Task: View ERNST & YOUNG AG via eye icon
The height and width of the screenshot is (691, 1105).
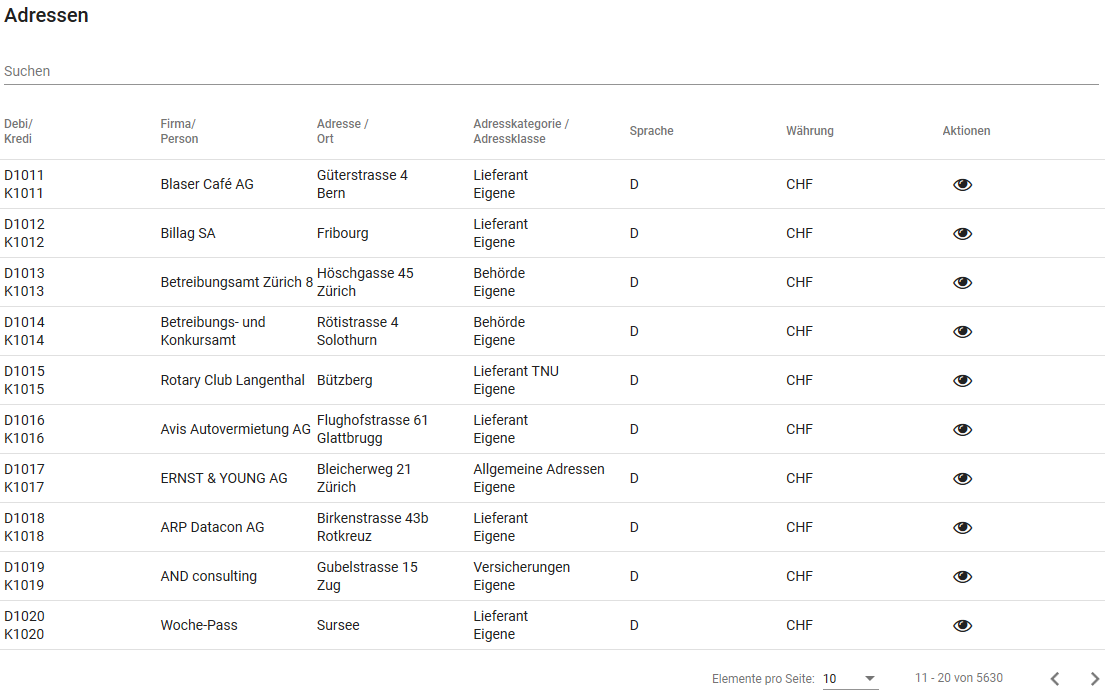Action: [x=962, y=479]
